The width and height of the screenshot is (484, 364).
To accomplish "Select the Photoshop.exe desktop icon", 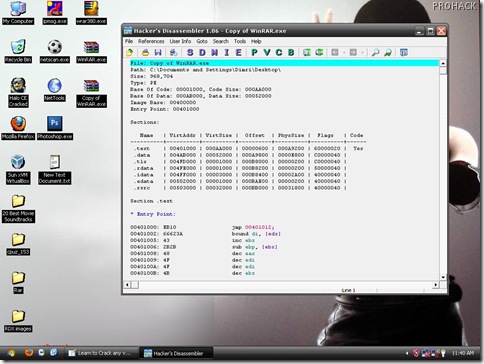I will [x=55, y=128].
